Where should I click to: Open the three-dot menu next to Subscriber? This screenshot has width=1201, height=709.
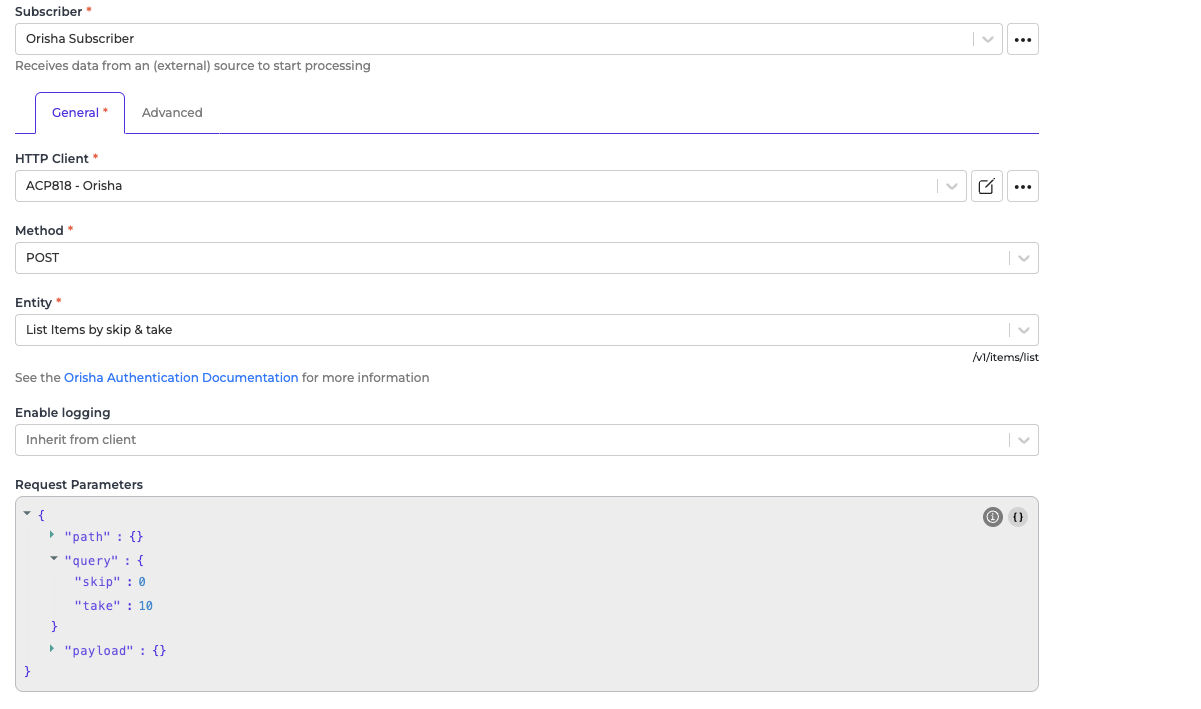(x=1022, y=39)
